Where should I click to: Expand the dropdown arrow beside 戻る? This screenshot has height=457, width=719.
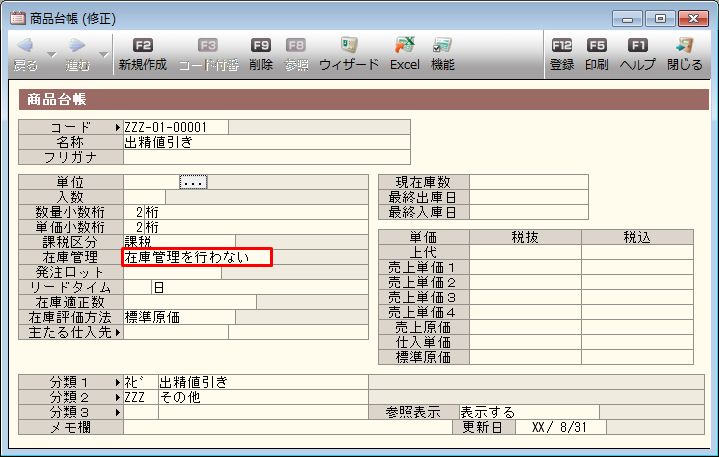(51, 54)
